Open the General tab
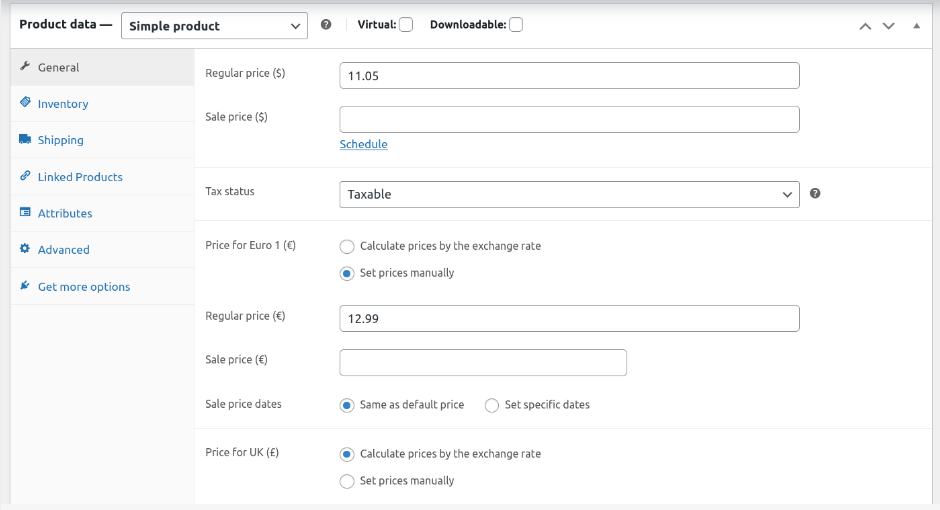The width and height of the screenshot is (940, 510). click(102, 67)
